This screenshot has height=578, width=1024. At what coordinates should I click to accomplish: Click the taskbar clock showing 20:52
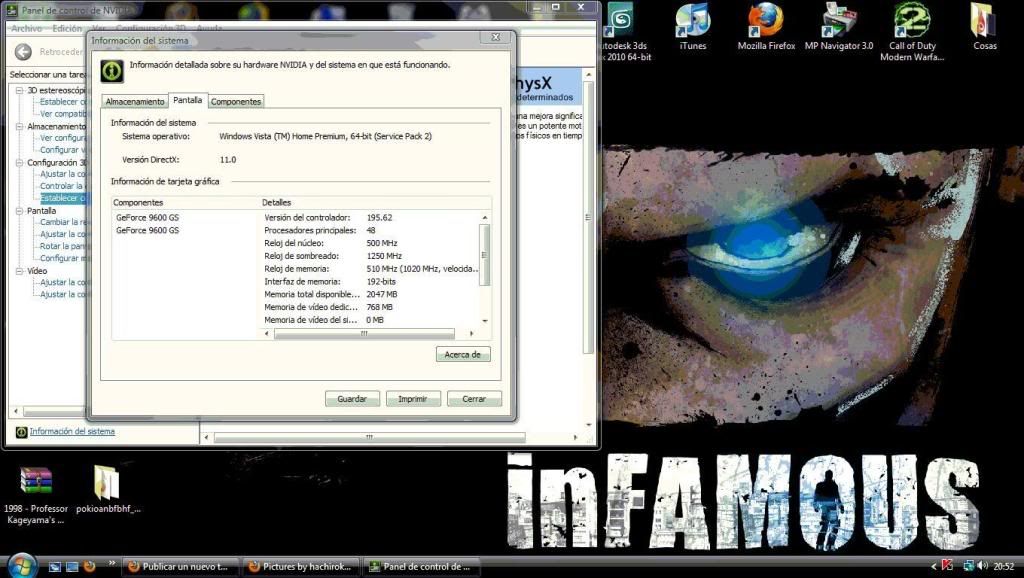1004,566
